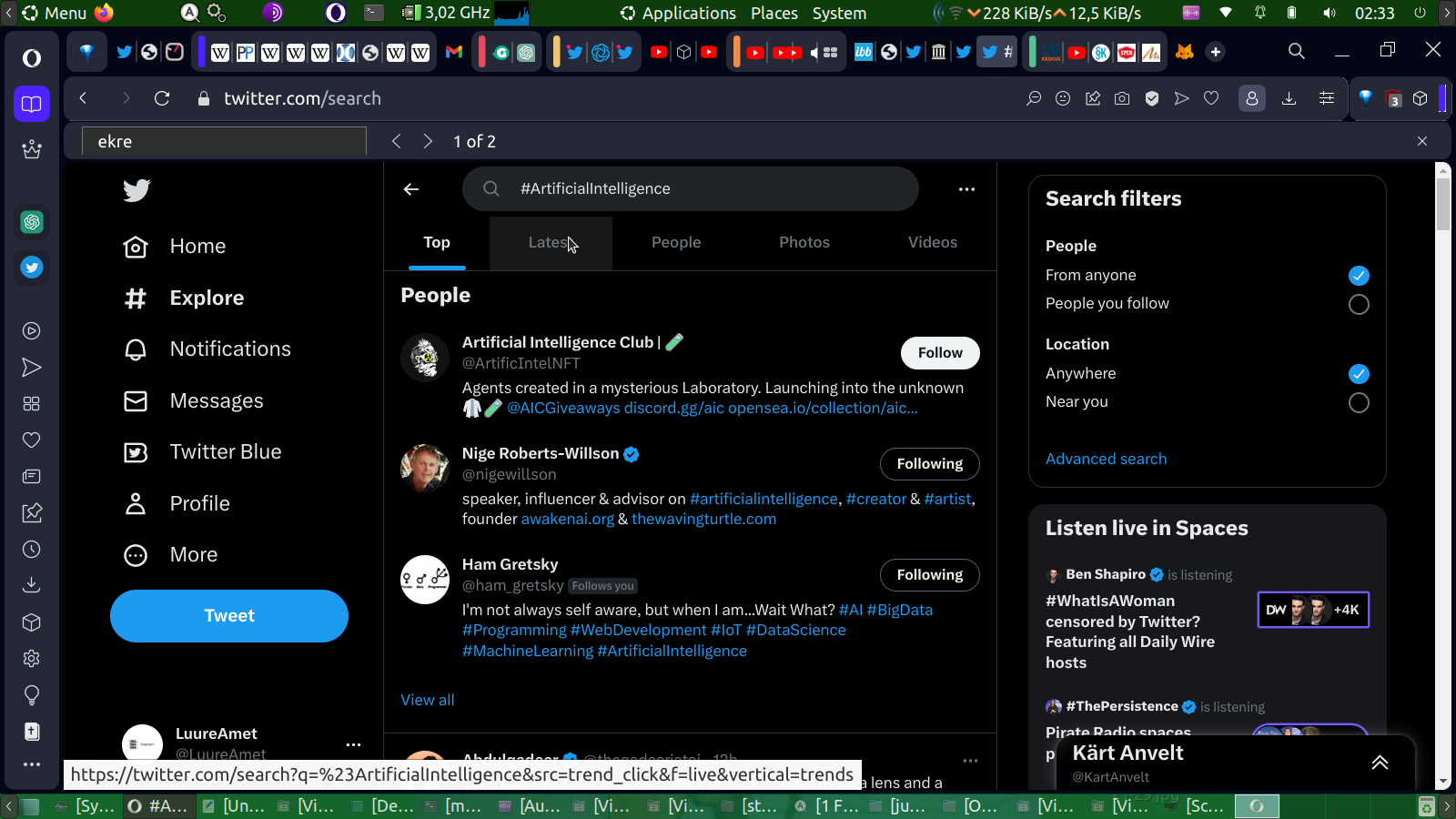1456x819 pixels.
Task: Open Workspaces in the Opera sidebar
Action: pyautogui.click(x=32, y=104)
